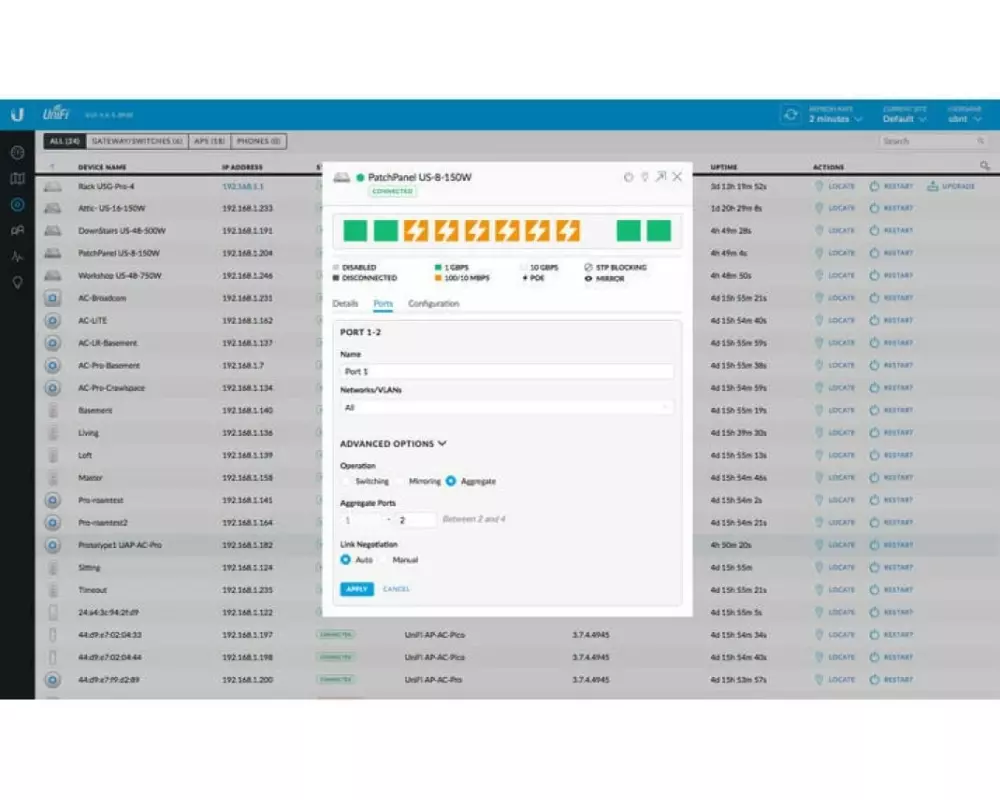
Task: Open the Networks/VLANs All dropdown
Action: pyautogui.click(x=506, y=407)
